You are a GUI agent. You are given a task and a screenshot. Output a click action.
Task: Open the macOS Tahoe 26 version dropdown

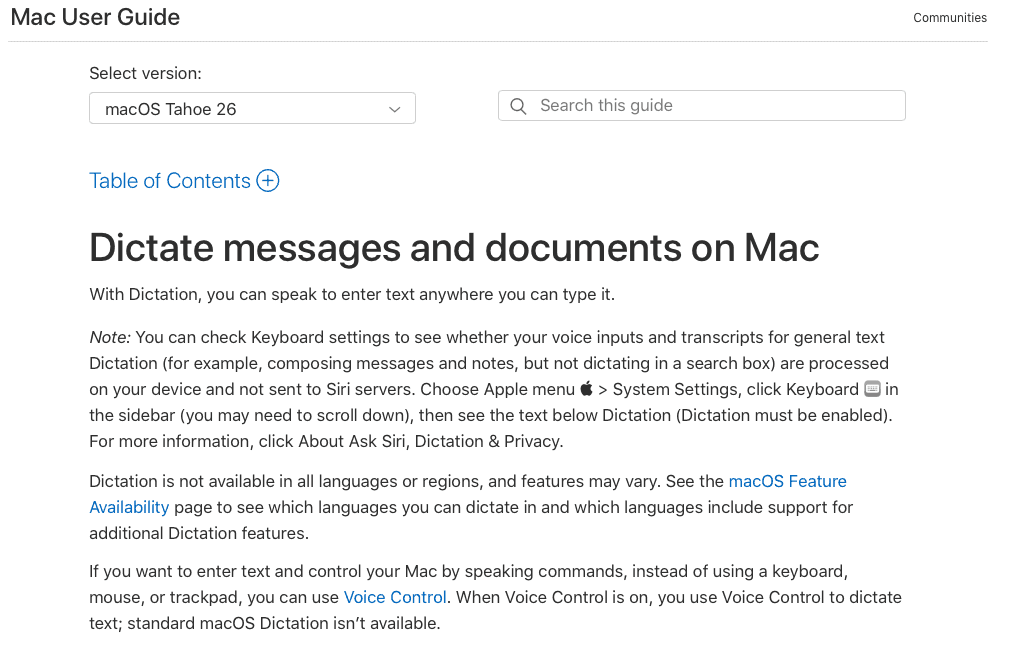coord(252,109)
